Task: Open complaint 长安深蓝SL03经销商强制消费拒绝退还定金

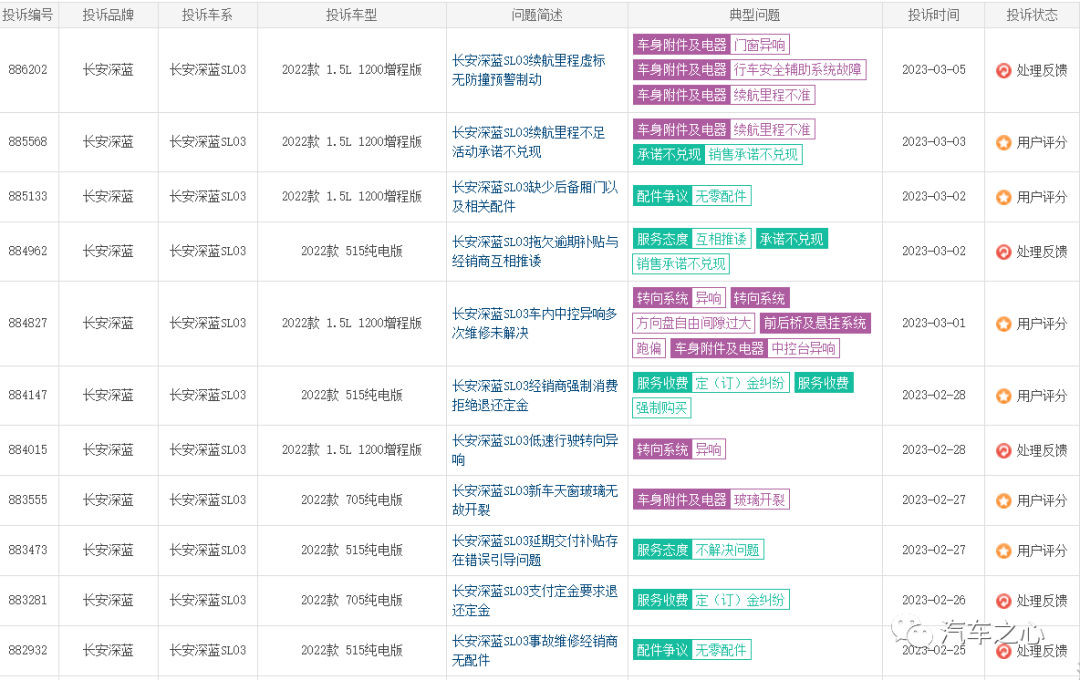Action: [x=535, y=395]
